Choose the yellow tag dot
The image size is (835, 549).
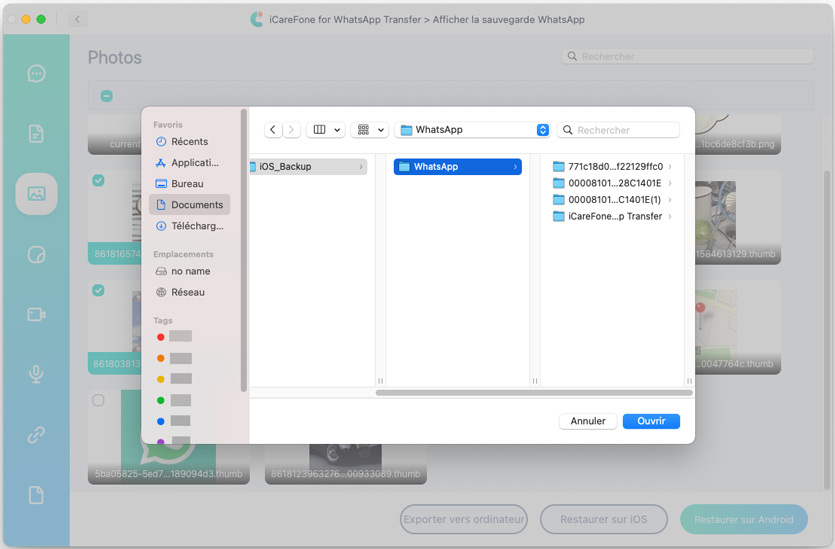pos(160,379)
